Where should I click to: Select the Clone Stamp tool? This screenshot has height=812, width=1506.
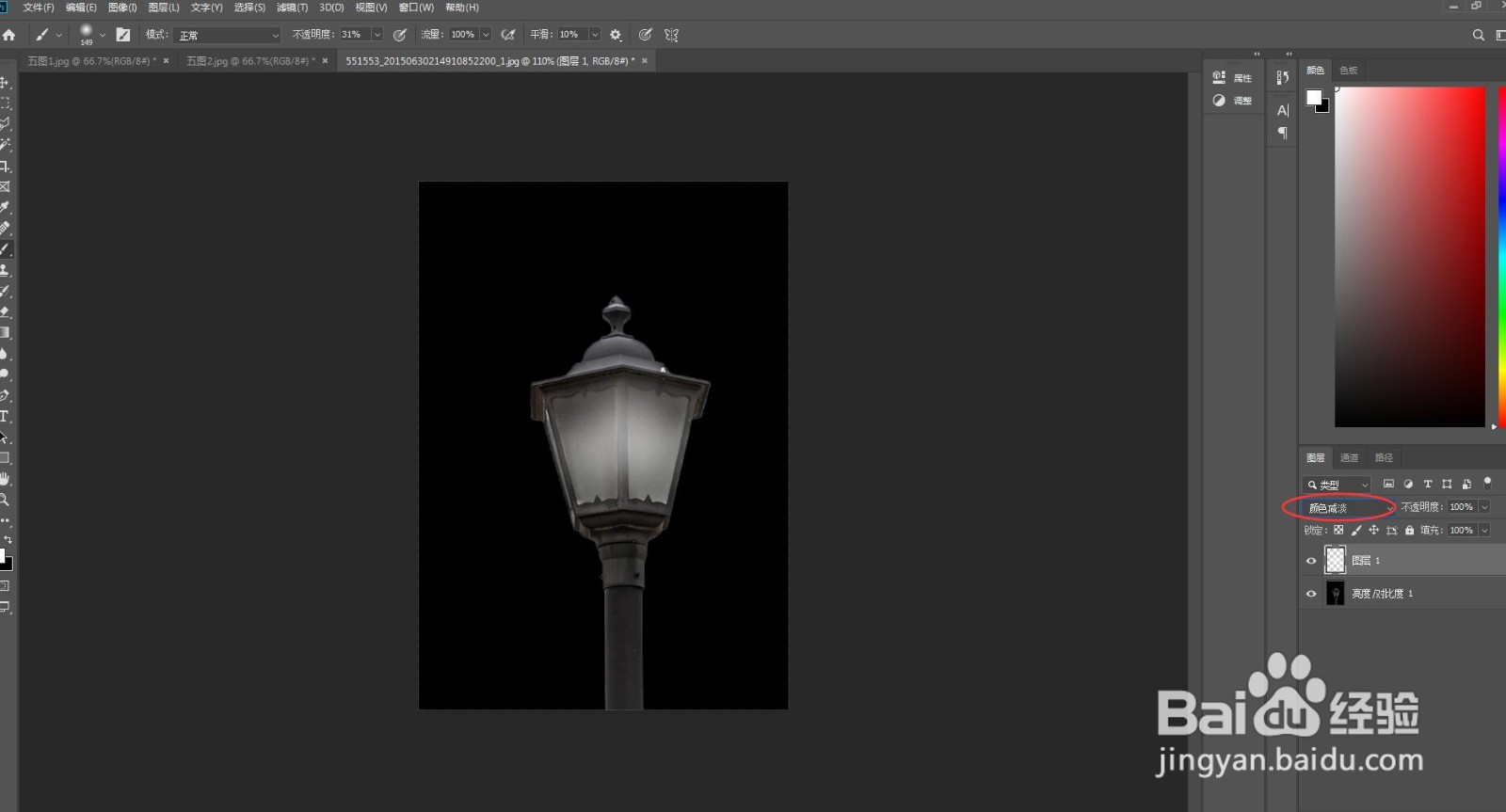coord(5,270)
